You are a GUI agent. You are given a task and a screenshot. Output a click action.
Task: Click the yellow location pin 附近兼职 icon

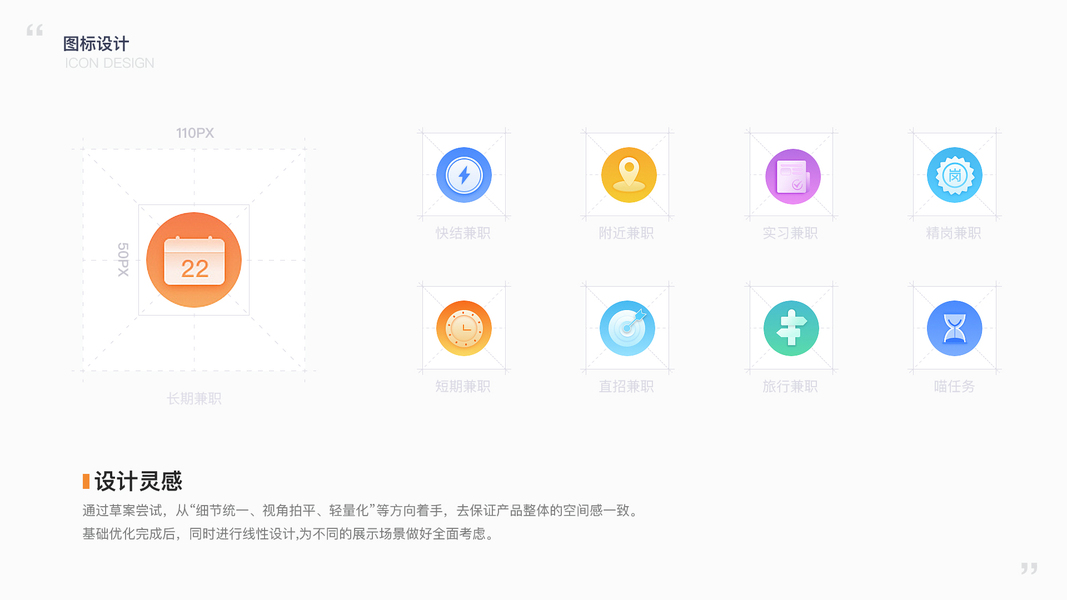click(629, 175)
